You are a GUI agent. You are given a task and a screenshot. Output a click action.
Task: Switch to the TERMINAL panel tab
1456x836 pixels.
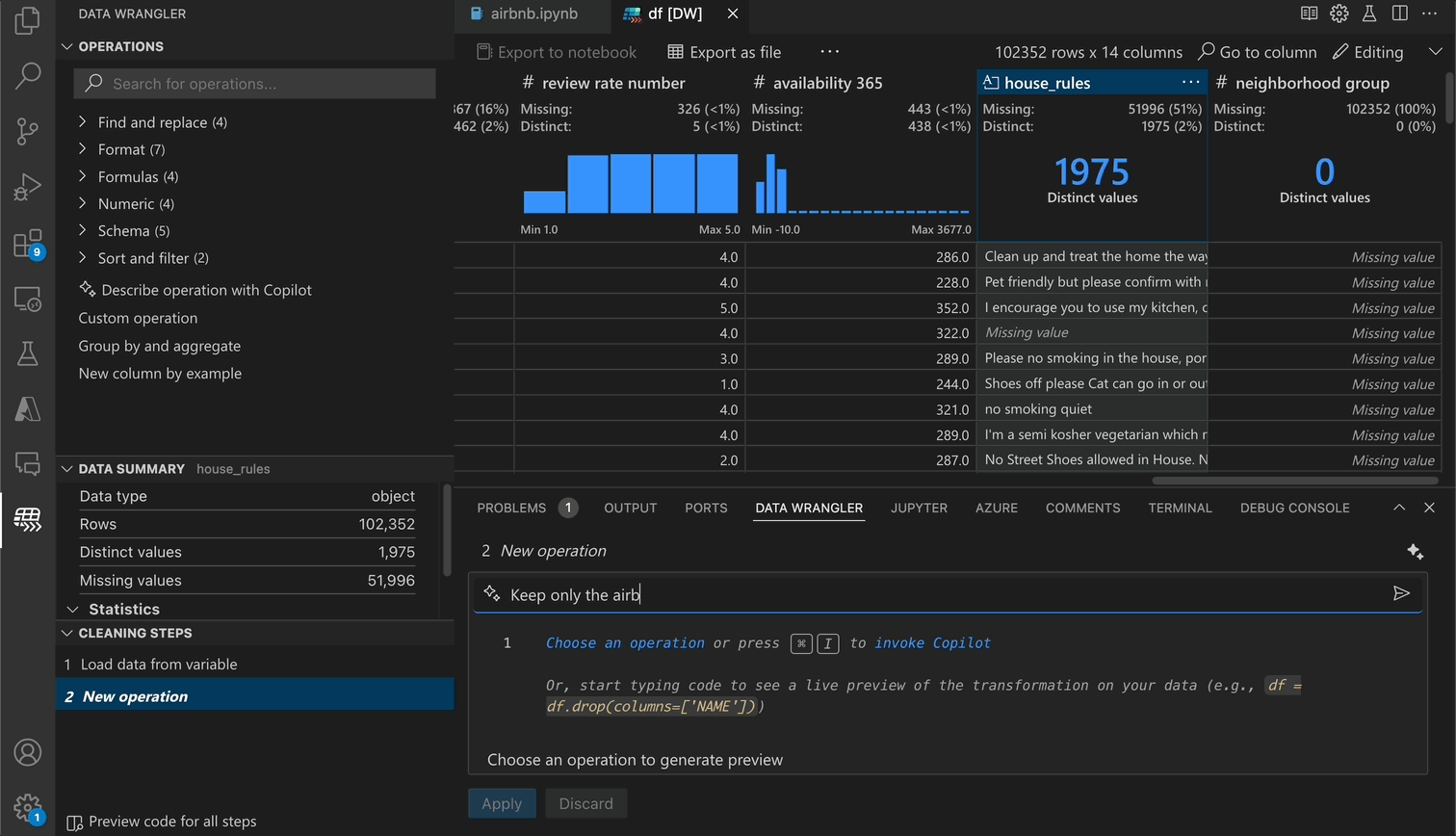(x=1180, y=508)
